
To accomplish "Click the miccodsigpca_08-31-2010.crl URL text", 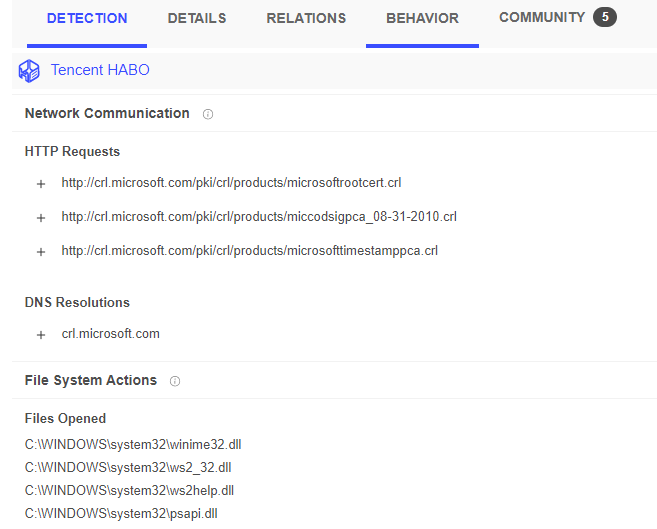I will pos(259,217).
